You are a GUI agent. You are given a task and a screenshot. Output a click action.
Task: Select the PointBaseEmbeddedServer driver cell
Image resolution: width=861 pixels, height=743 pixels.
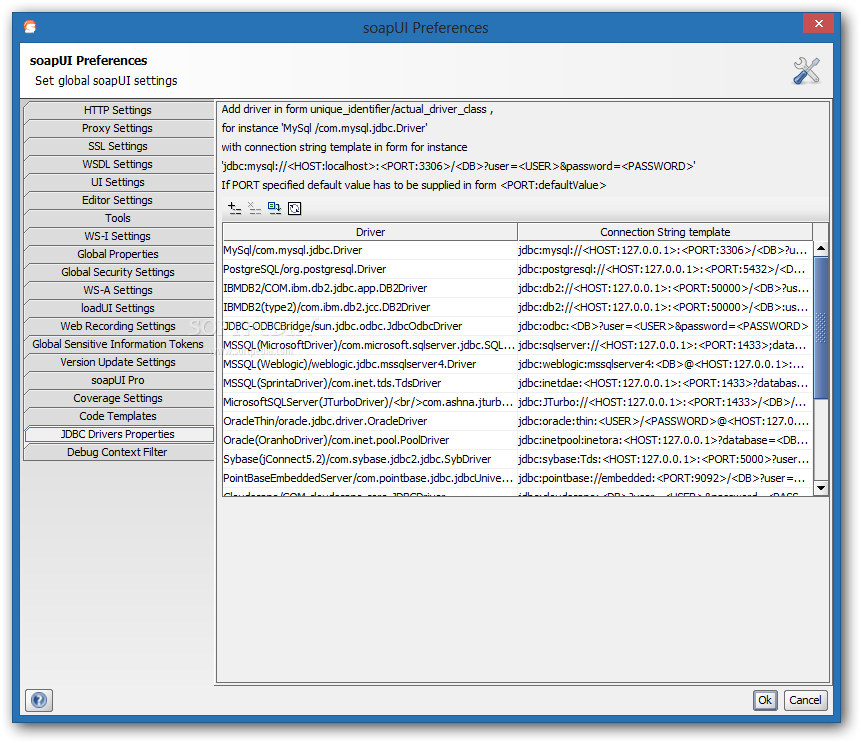click(x=370, y=478)
